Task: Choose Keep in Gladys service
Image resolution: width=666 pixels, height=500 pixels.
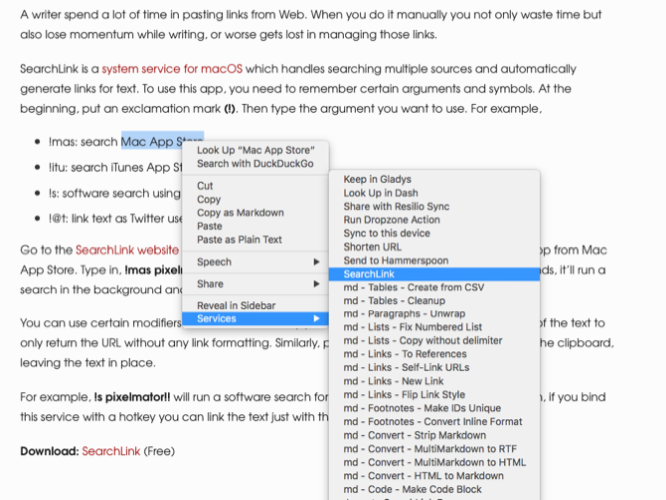Action: pos(377,180)
